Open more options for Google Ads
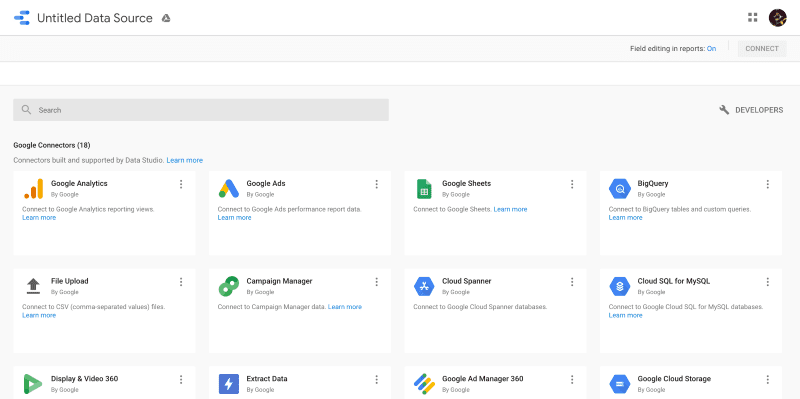The height and width of the screenshot is (399, 800). [377, 184]
